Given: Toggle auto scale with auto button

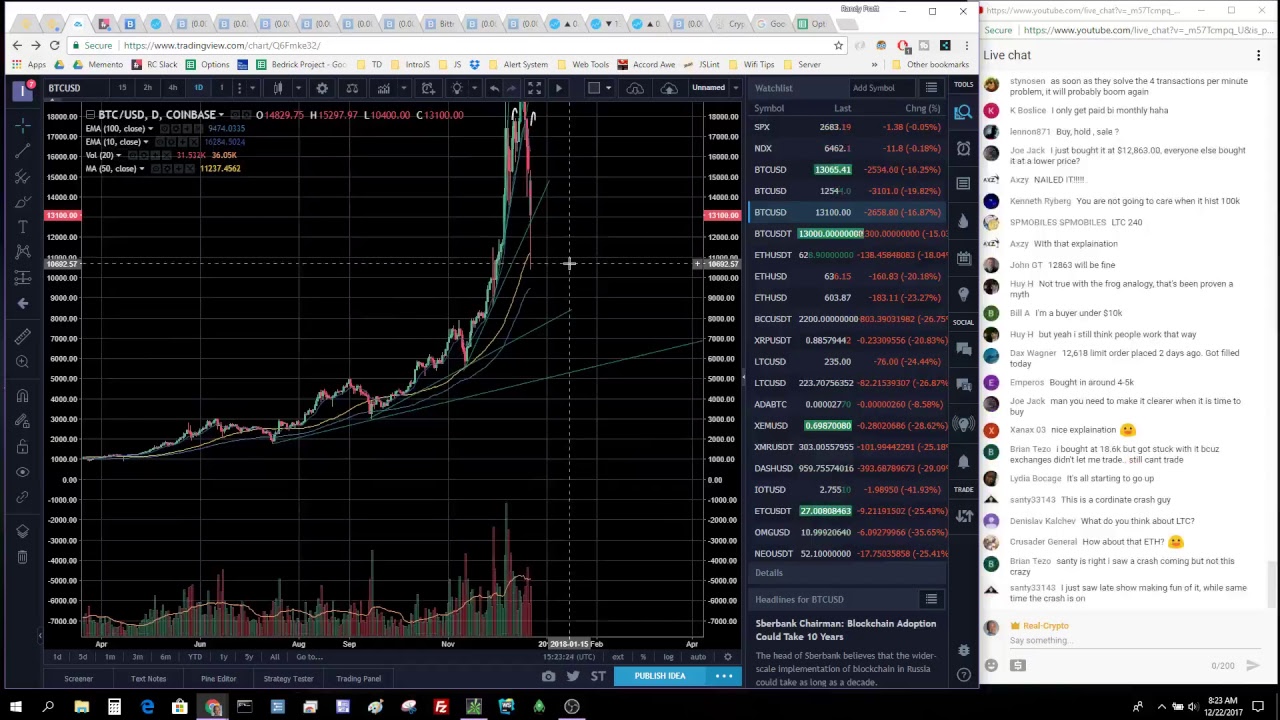Looking at the screenshot, I should (x=698, y=657).
